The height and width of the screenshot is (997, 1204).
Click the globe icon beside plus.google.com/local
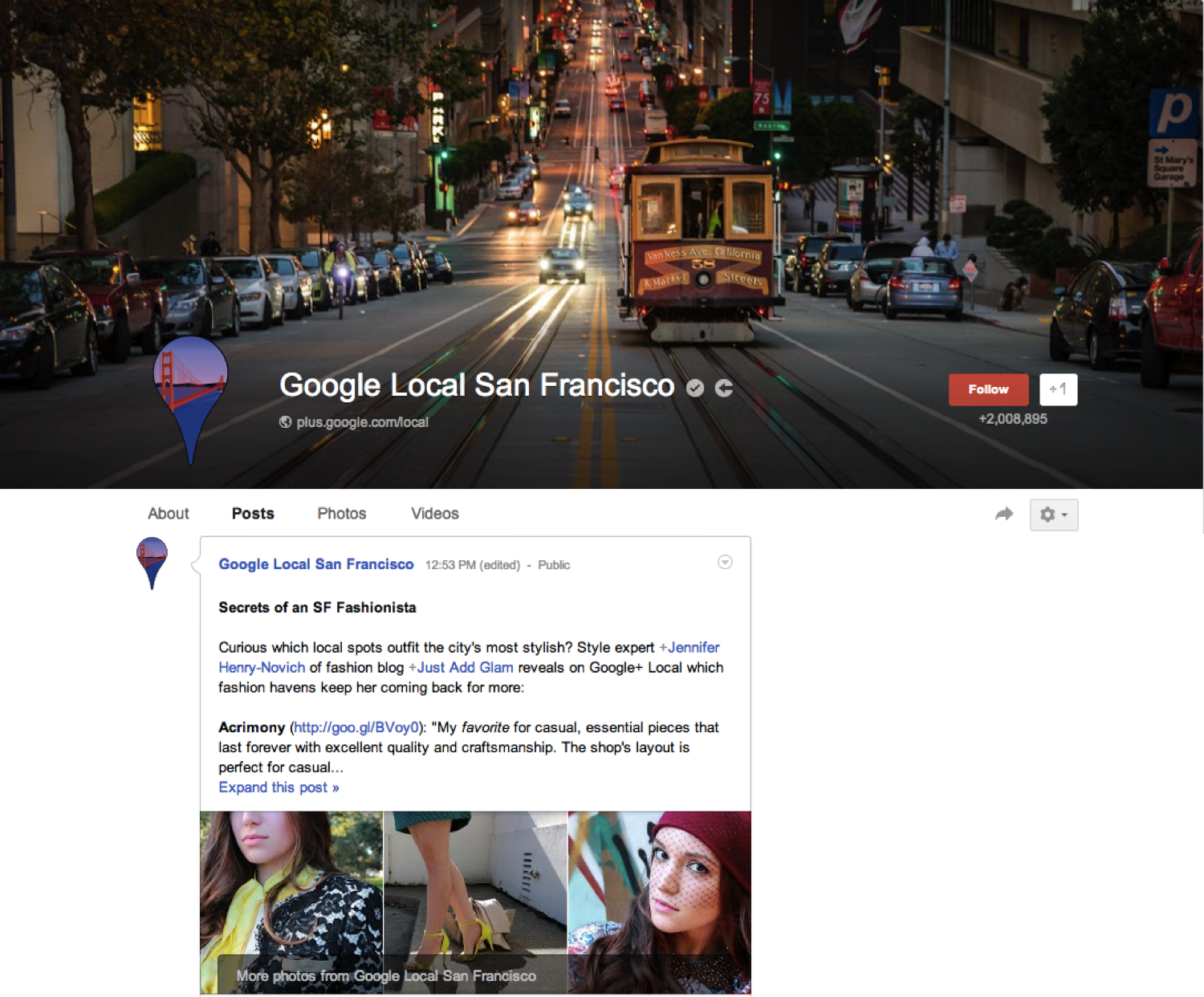coord(285,422)
